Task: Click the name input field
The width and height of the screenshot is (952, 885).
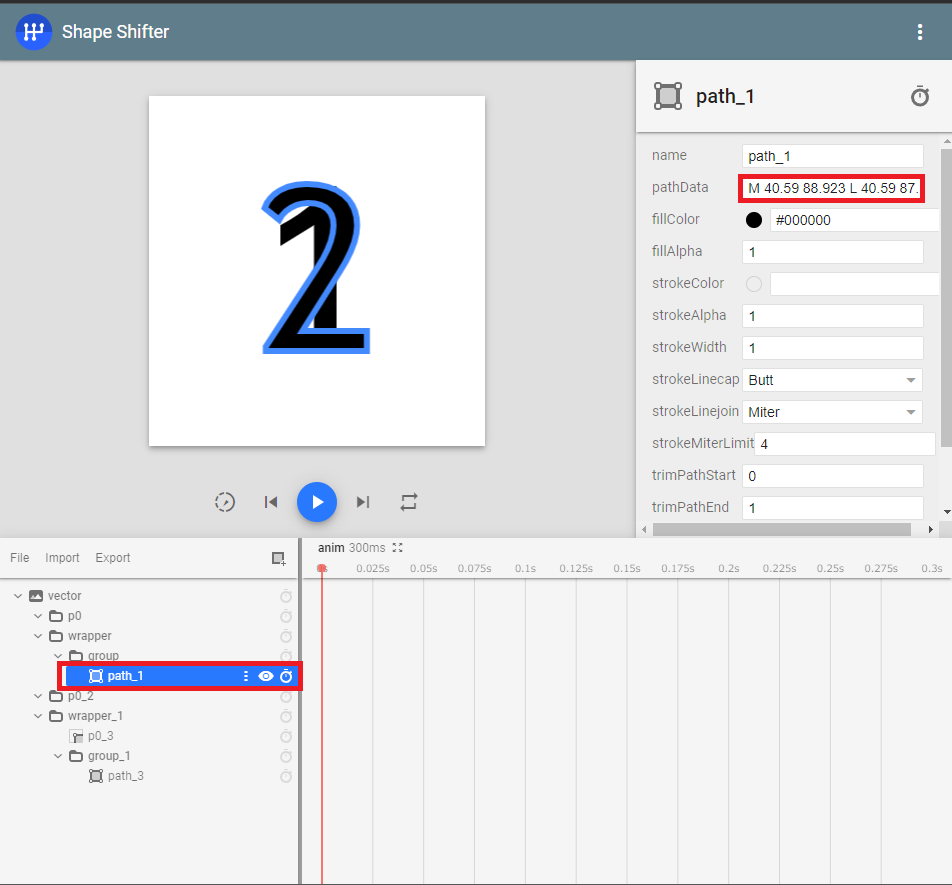Action: [x=832, y=156]
